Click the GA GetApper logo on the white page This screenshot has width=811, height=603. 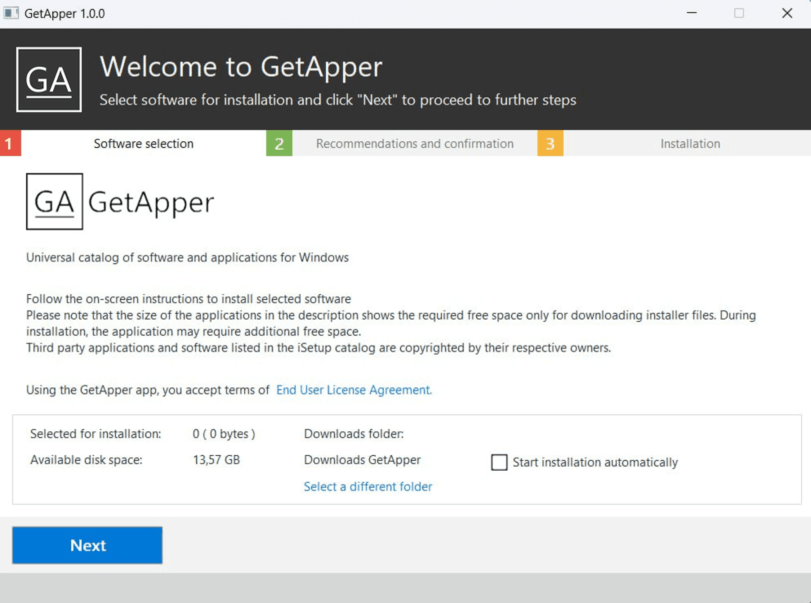[x=120, y=201]
